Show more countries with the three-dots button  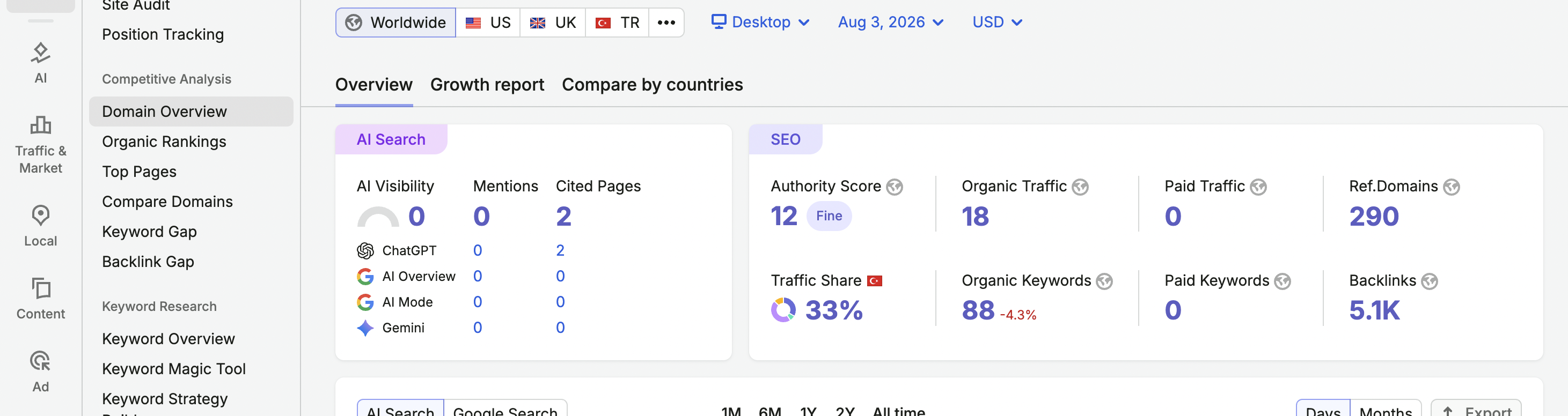pyautogui.click(x=666, y=23)
